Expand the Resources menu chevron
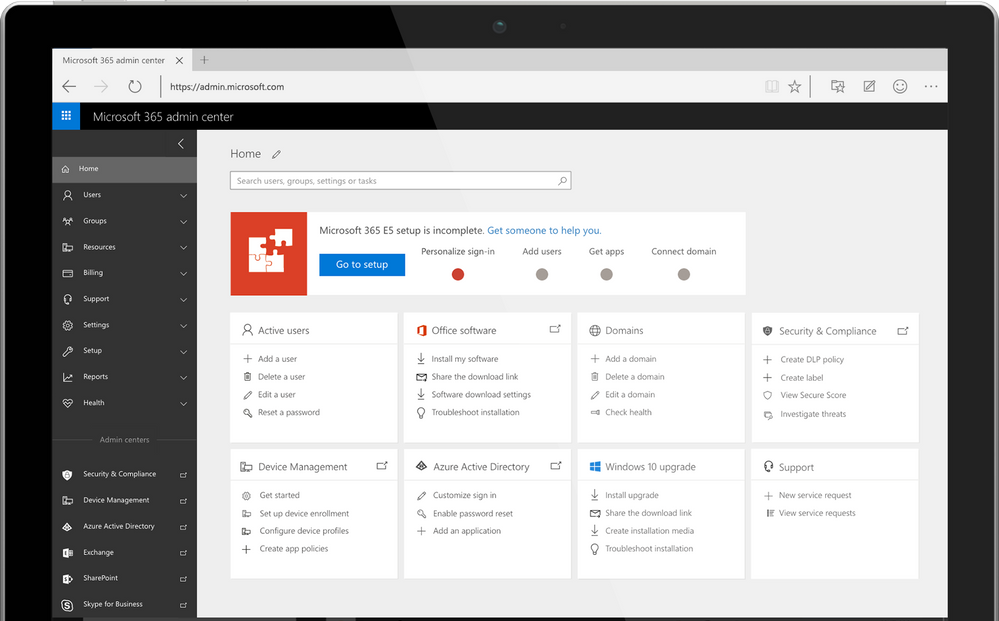 183,247
